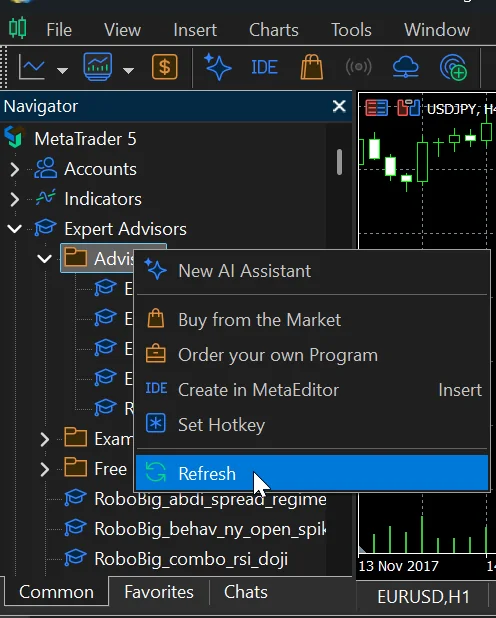Click the radar icon with green plus
The image size is (496, 618).
click(453, 67)
